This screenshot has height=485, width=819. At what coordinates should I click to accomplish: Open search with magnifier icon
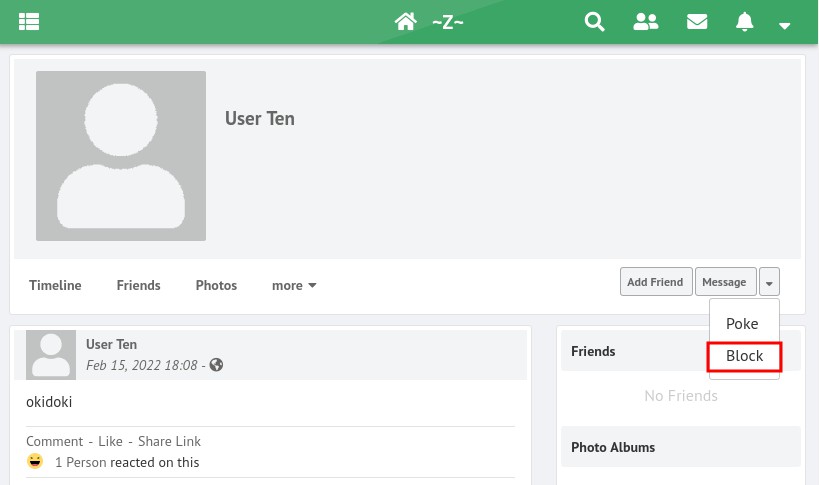click(595, 22)
